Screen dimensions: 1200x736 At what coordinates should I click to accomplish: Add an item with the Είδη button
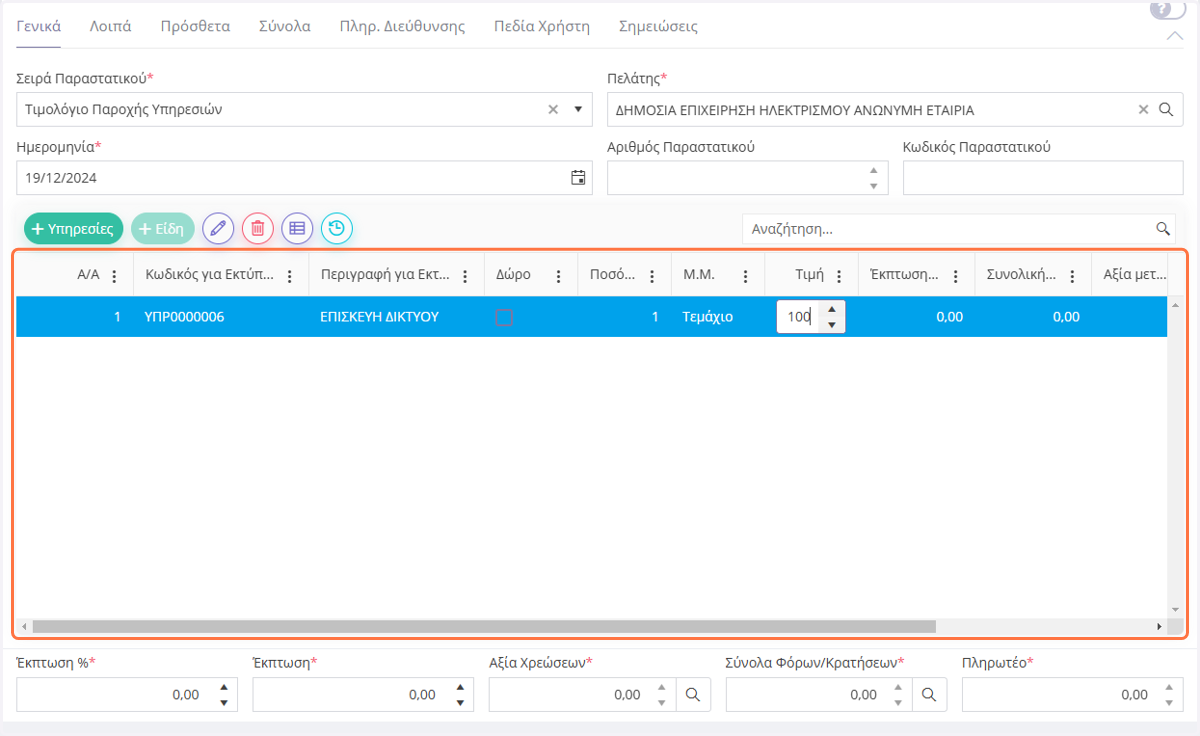(163, 229)
